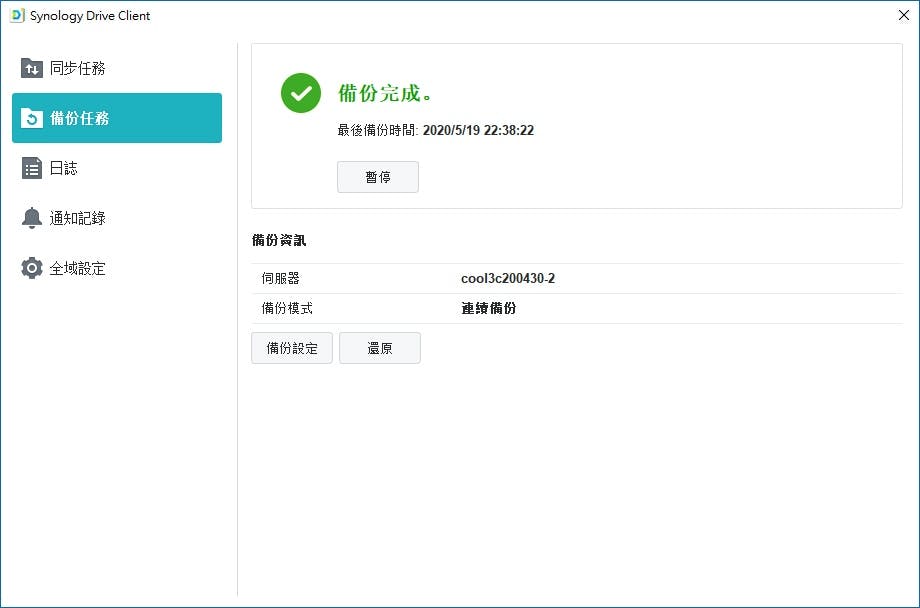Click the backup task folder icon

tap(32, 118)
